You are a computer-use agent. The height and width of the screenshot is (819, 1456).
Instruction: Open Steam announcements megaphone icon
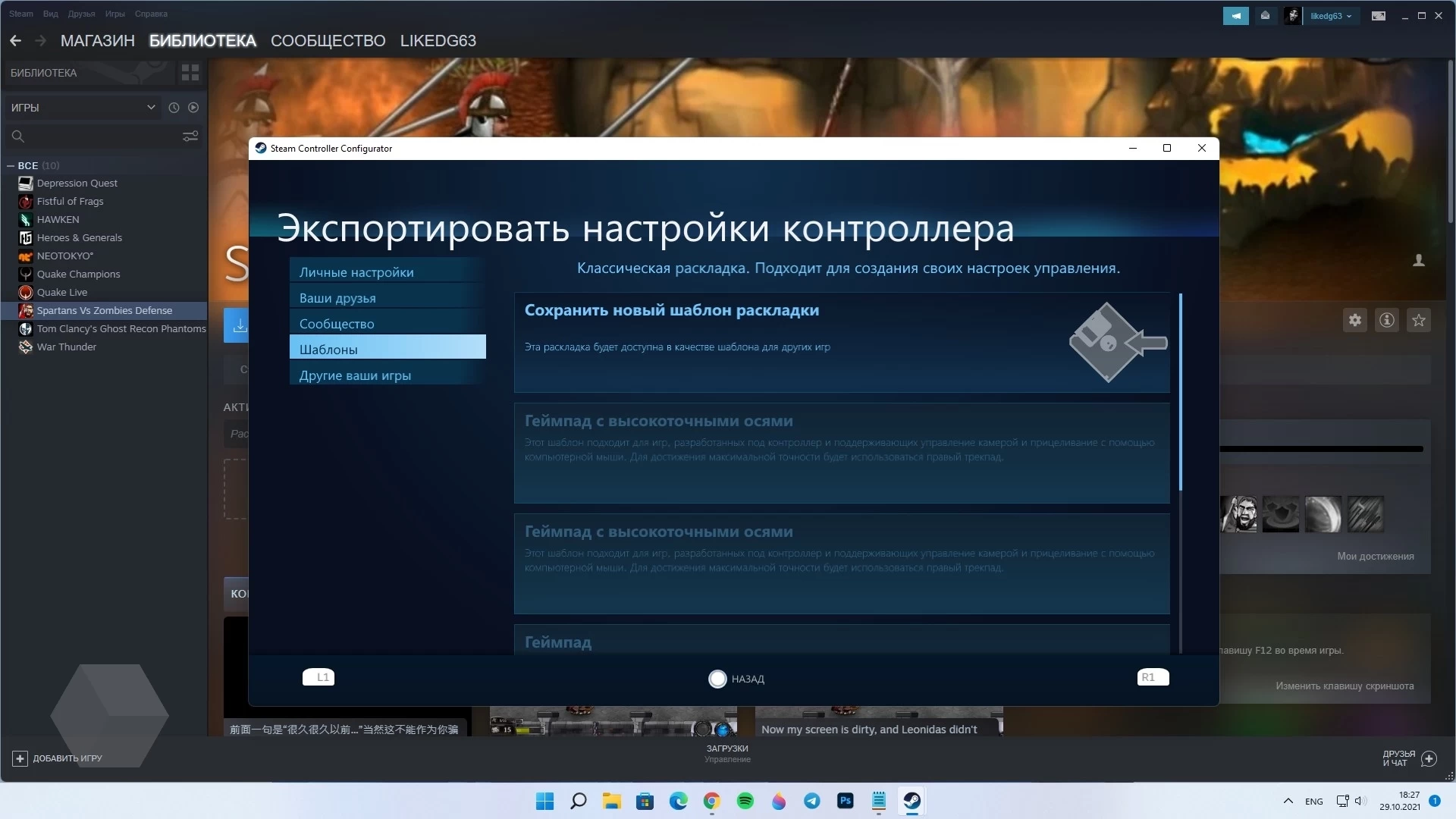tap(1236, 15)
